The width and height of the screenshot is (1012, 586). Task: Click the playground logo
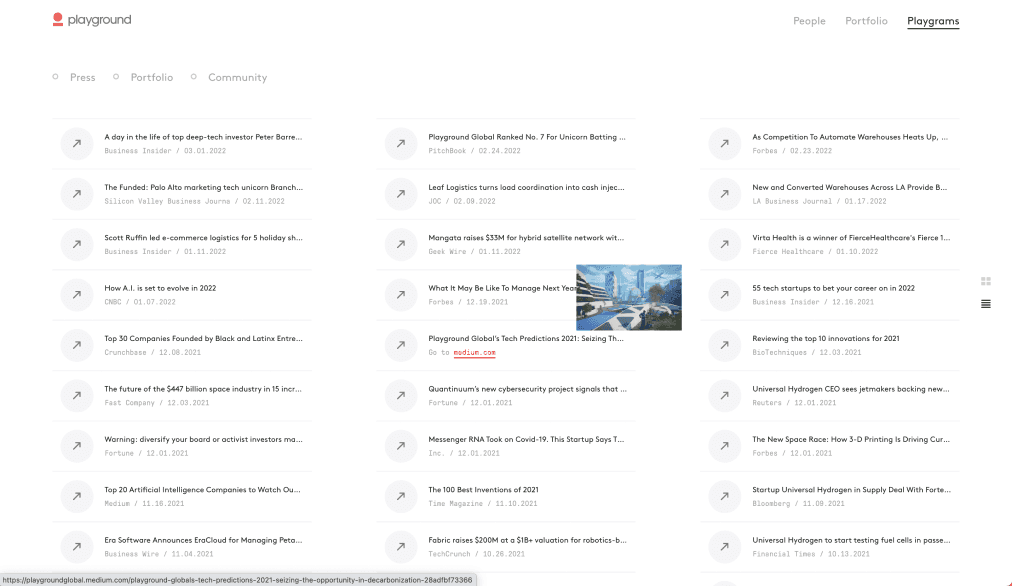(92, 20)
